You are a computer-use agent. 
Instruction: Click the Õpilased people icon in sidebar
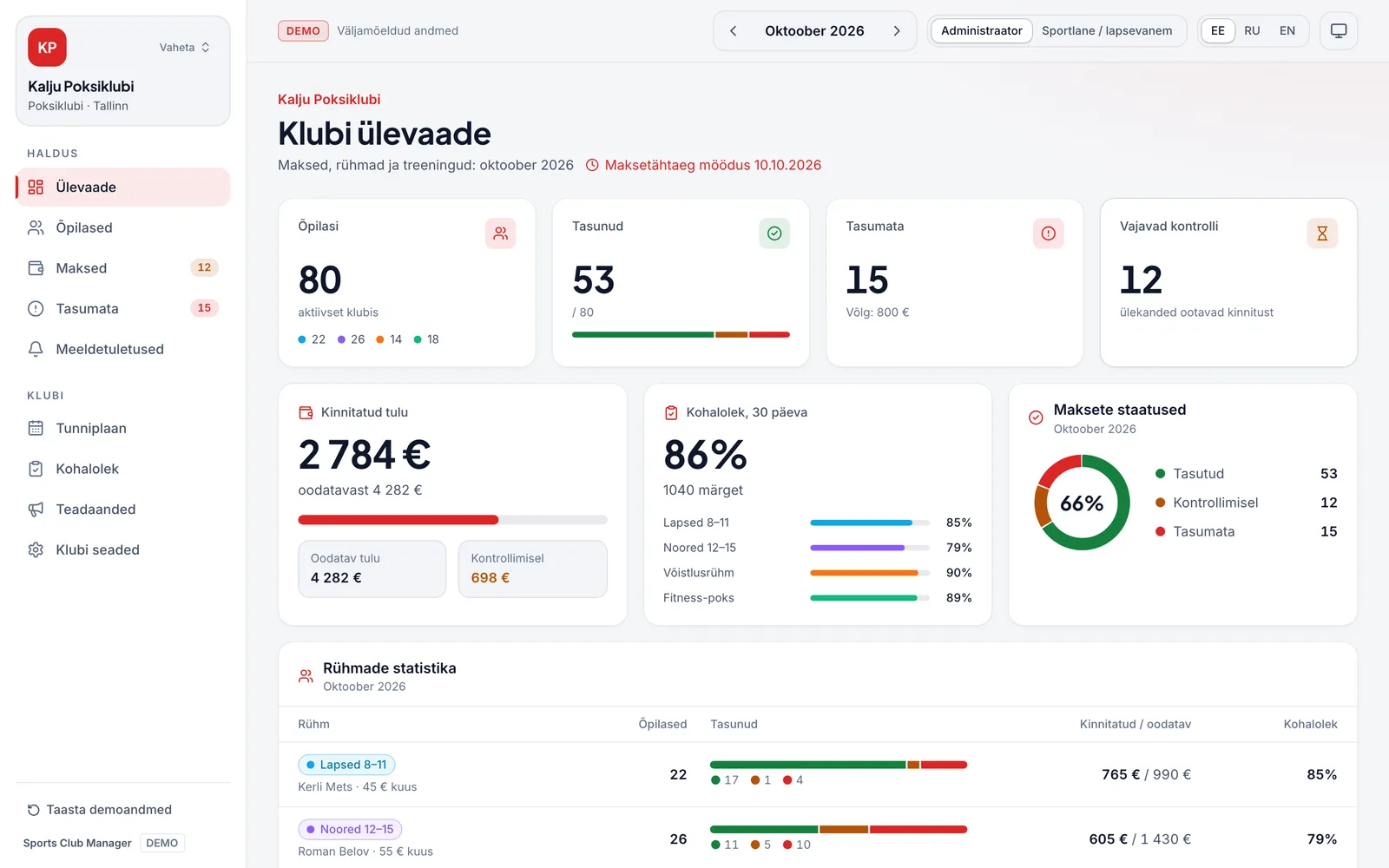click(36, 227)
